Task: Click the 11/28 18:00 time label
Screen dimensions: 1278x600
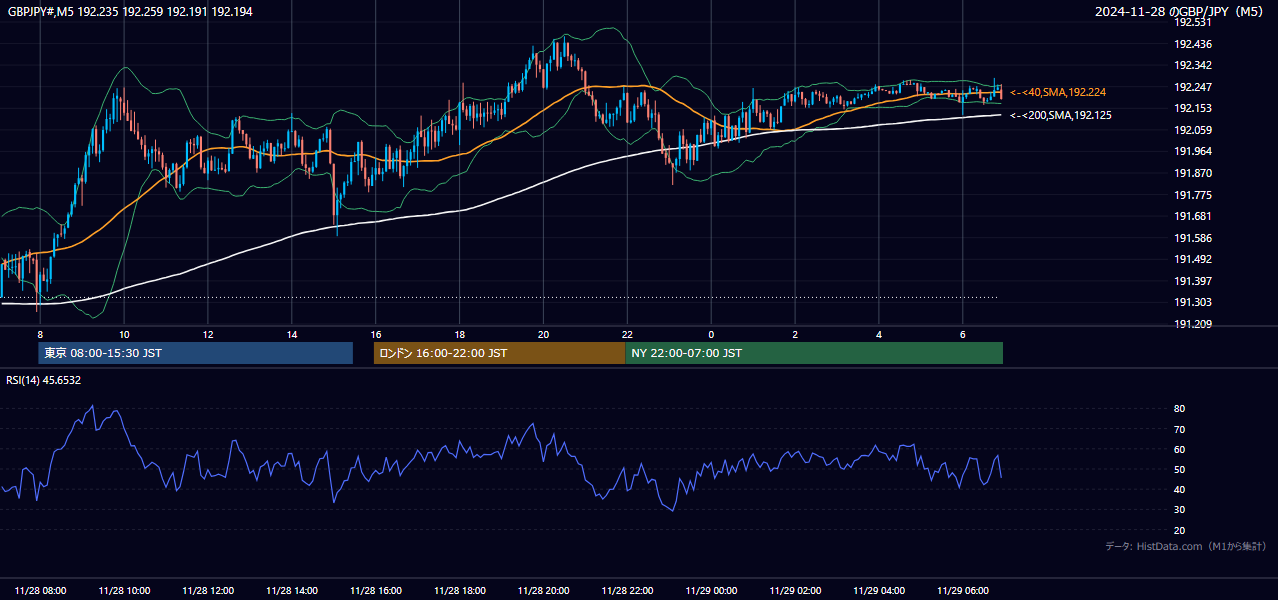Action: [x=460, y=591]
